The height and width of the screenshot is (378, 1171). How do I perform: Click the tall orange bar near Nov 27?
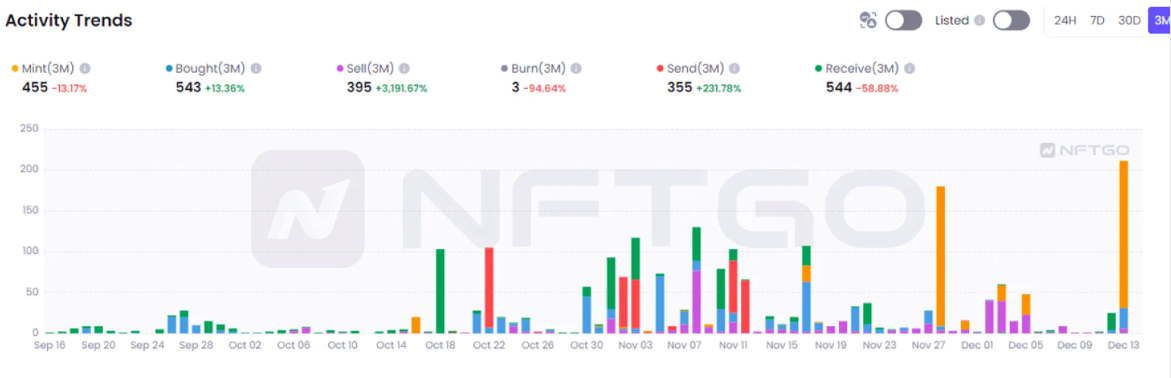[x=940, y=256]
